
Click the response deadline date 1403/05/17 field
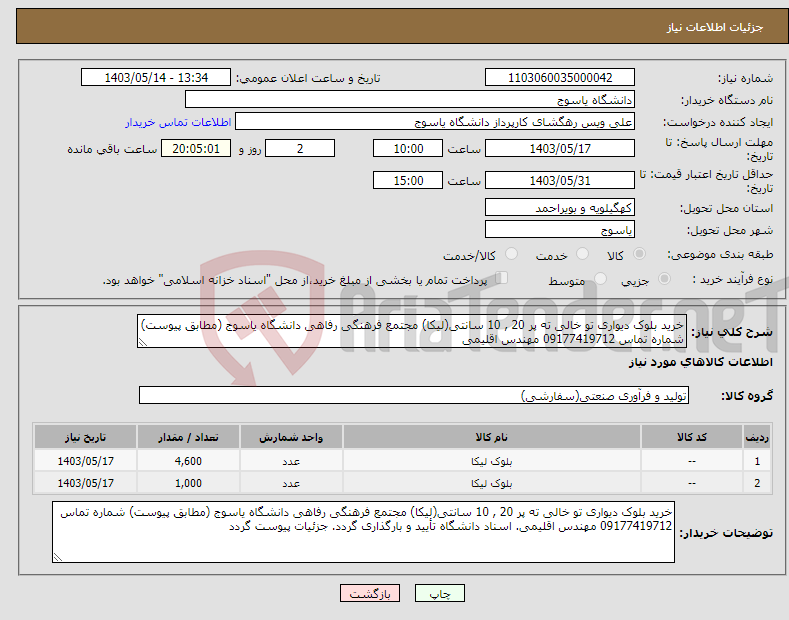pyautogui.click(x=560, y=148)
